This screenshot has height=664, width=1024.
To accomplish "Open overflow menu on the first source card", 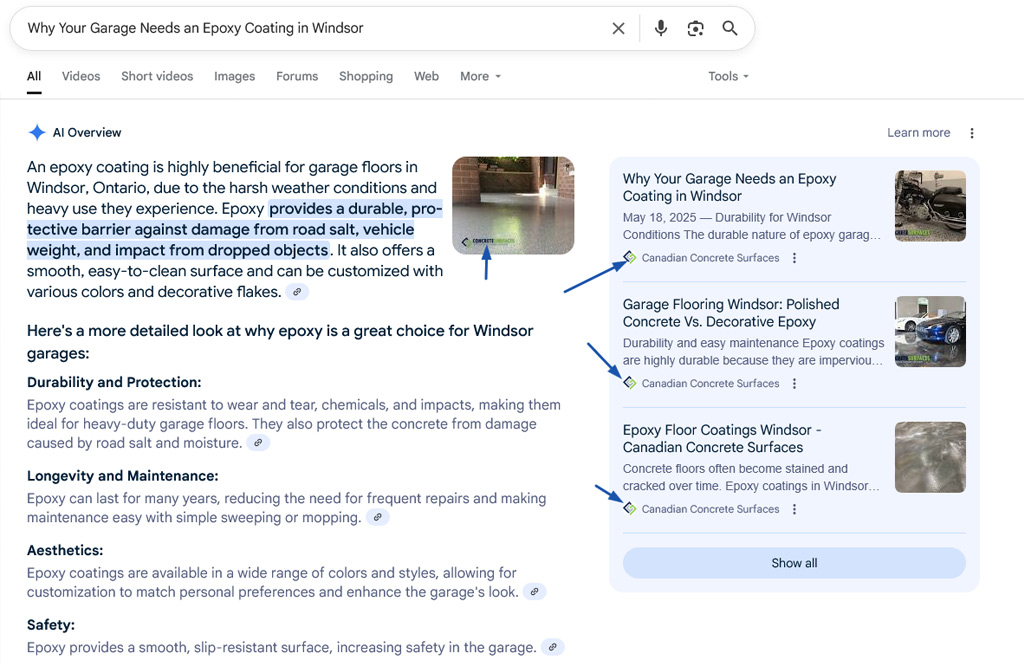I will click(793, 258).
